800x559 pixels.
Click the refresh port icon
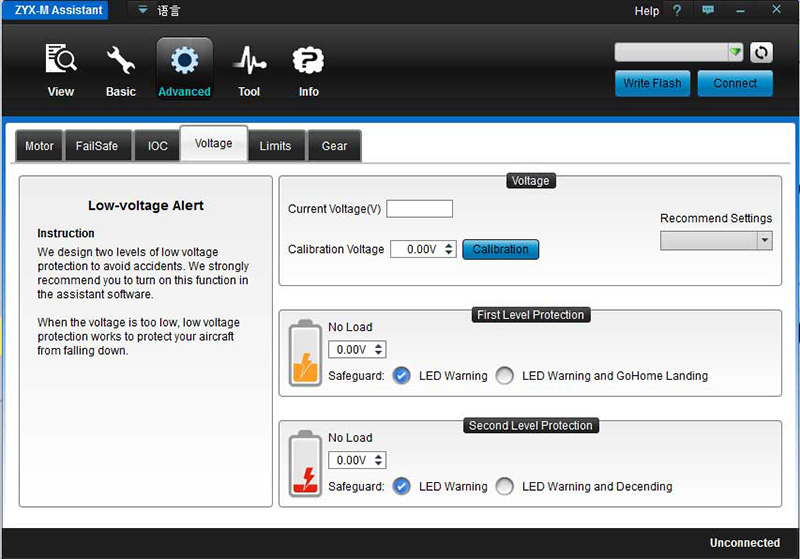761,53
